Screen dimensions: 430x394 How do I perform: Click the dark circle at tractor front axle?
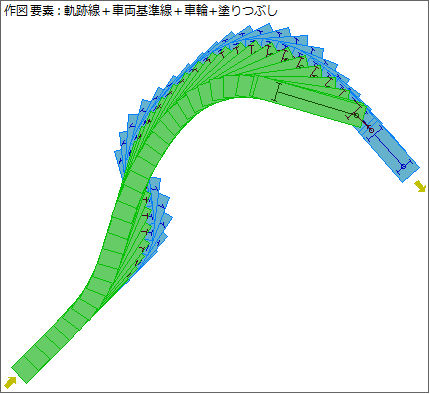(355, 116)
